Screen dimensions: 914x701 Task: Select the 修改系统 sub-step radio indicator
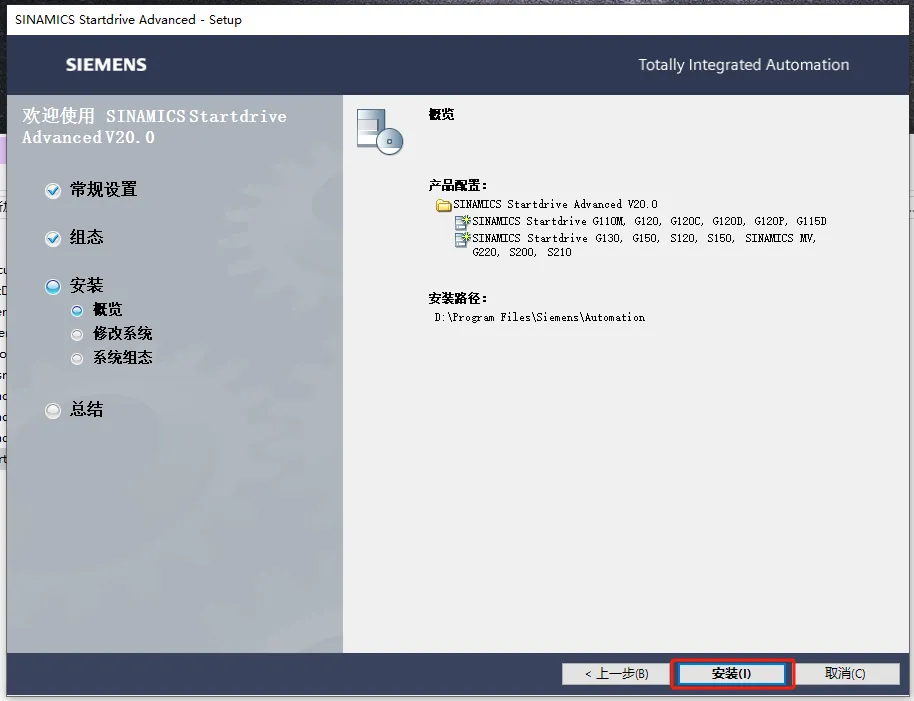77,334
